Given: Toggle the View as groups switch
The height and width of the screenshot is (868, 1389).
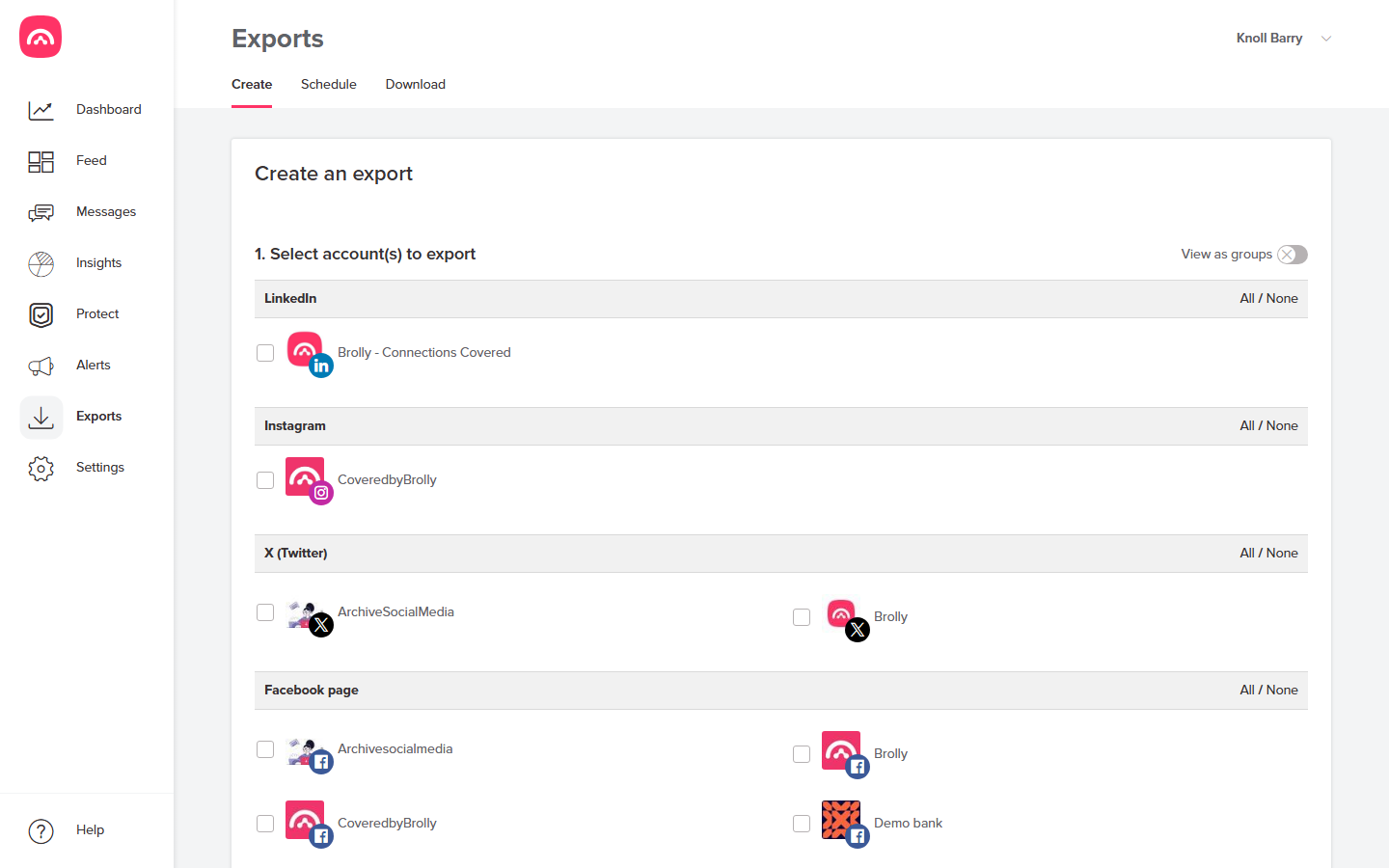Looking at the screenshot, I should pyautogui.click(x=1293, y=255).
